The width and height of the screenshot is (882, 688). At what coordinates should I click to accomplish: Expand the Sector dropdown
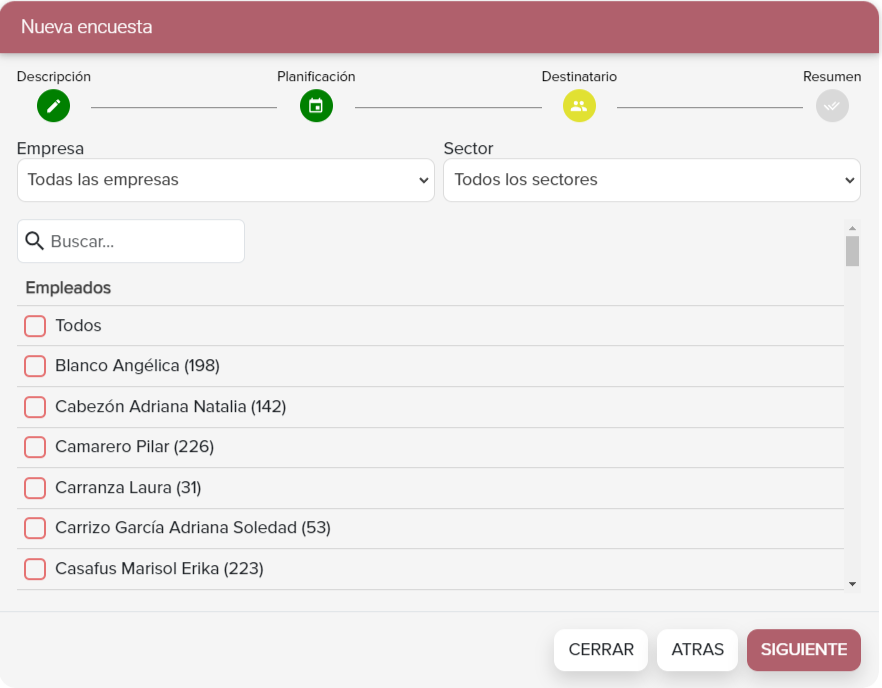pyautogui.click(x=652, y=180)
